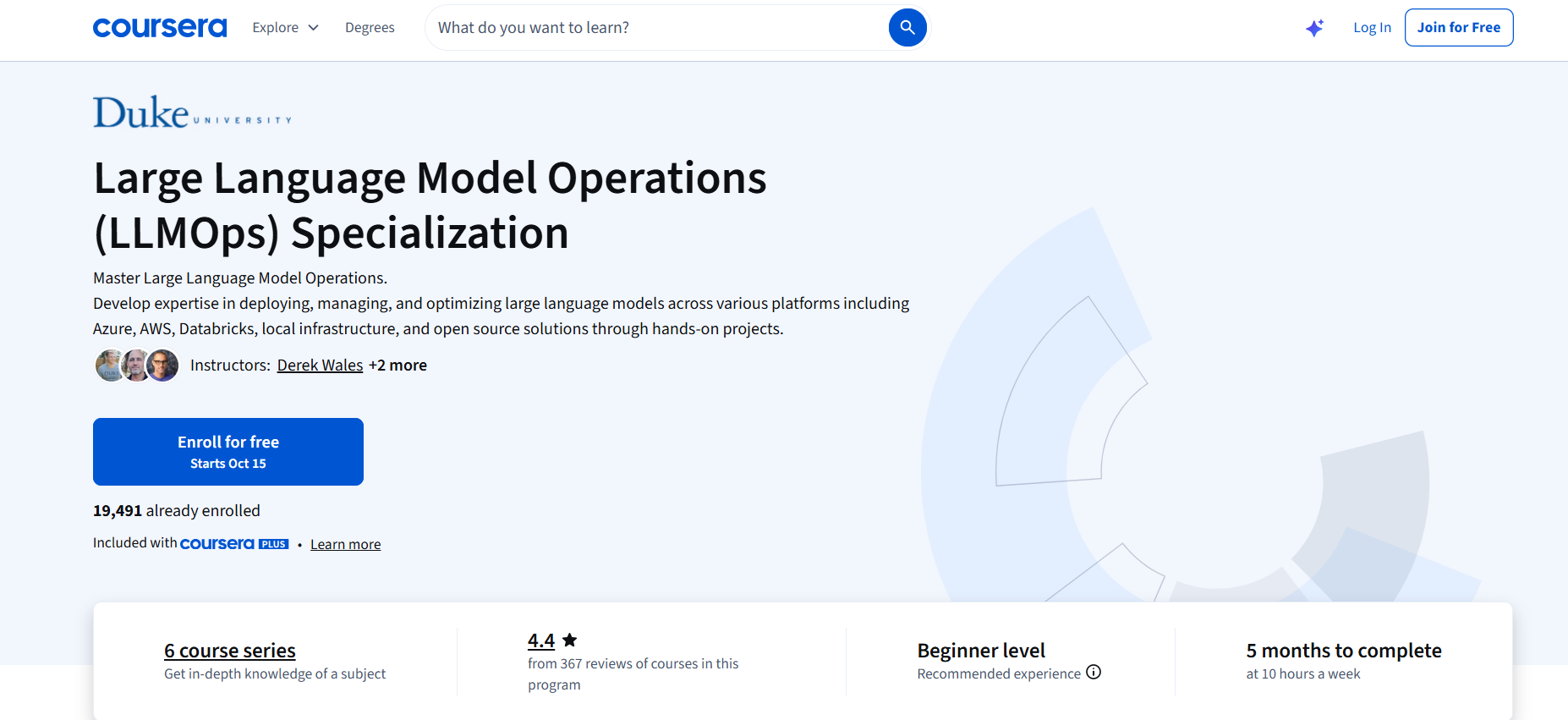Screen dimensions: 1568x720
Task: Click 'Master Large Language Model Operations.' text
Action: (x=240, y=278)
